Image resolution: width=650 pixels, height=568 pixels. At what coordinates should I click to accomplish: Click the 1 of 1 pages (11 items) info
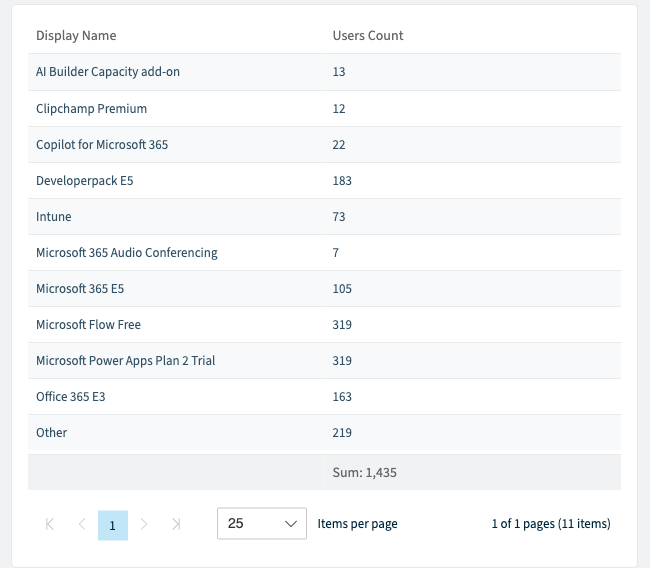(x=551, y=524)
